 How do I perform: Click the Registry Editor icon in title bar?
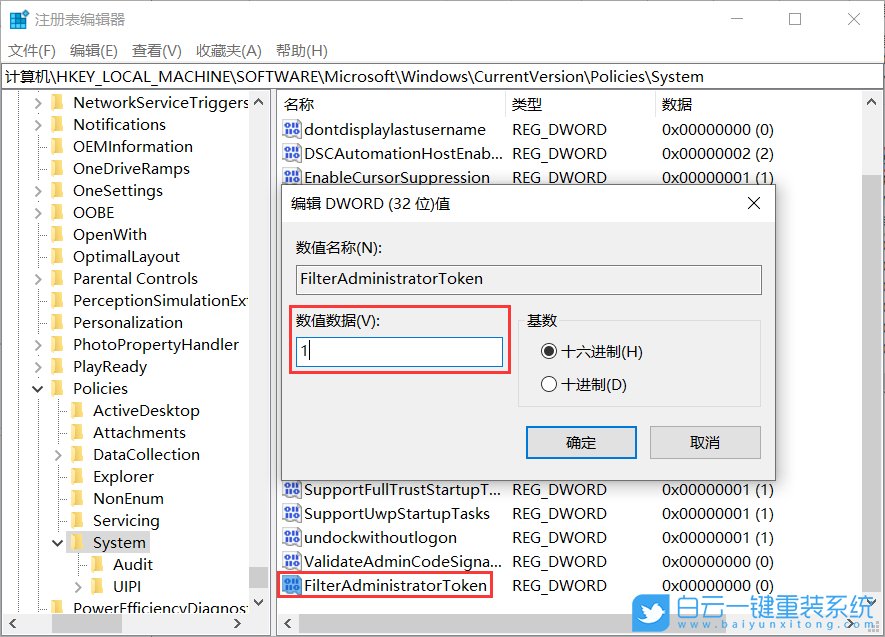click(x=16, y=17)
